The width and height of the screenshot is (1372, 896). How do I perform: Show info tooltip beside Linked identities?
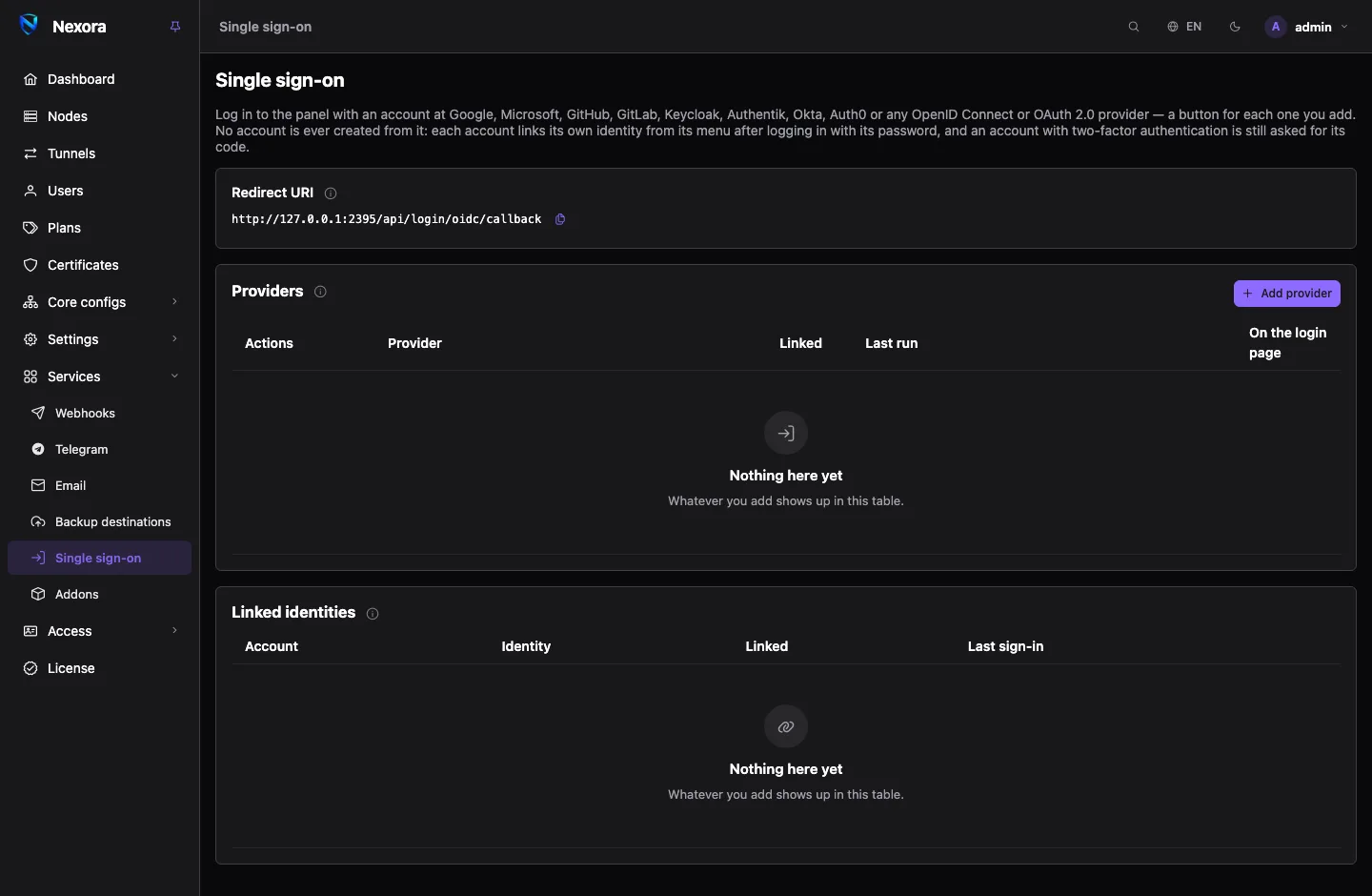pyautogui.click(x=373, y=614)
